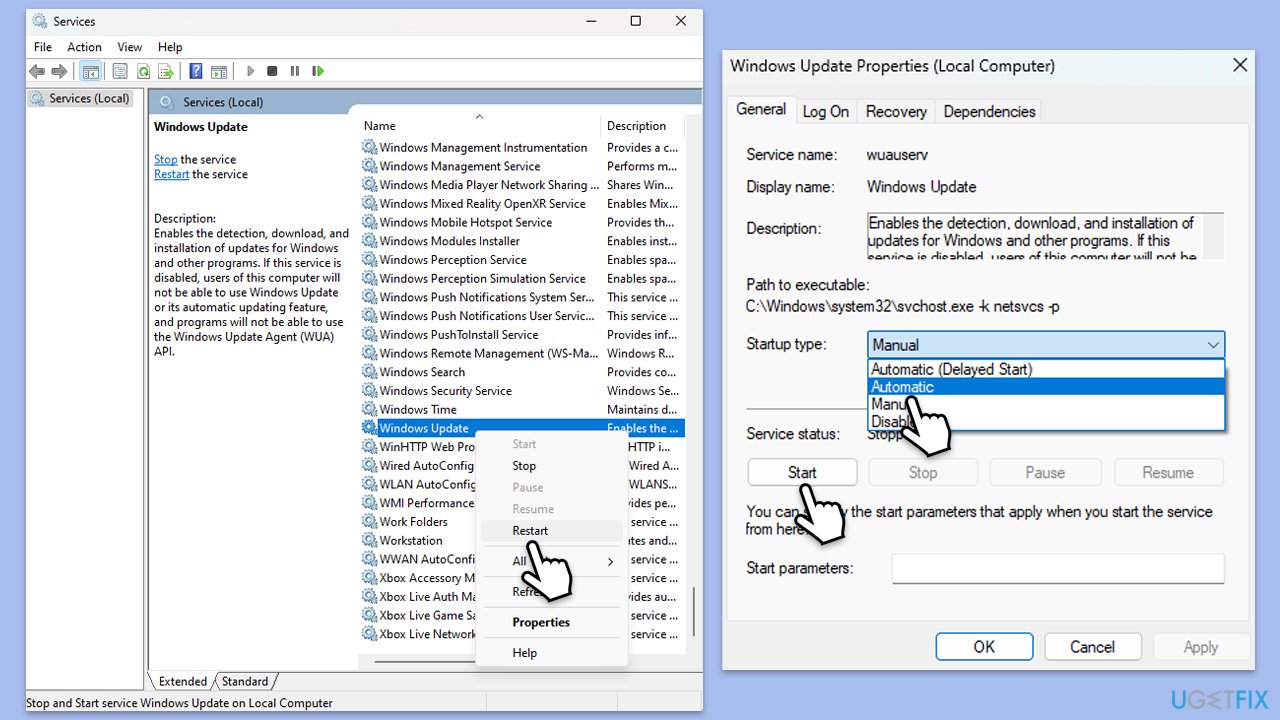Open the Help menu in menu bar
The width and height of the screenshot is (1280, 720).
coord(170,47)
